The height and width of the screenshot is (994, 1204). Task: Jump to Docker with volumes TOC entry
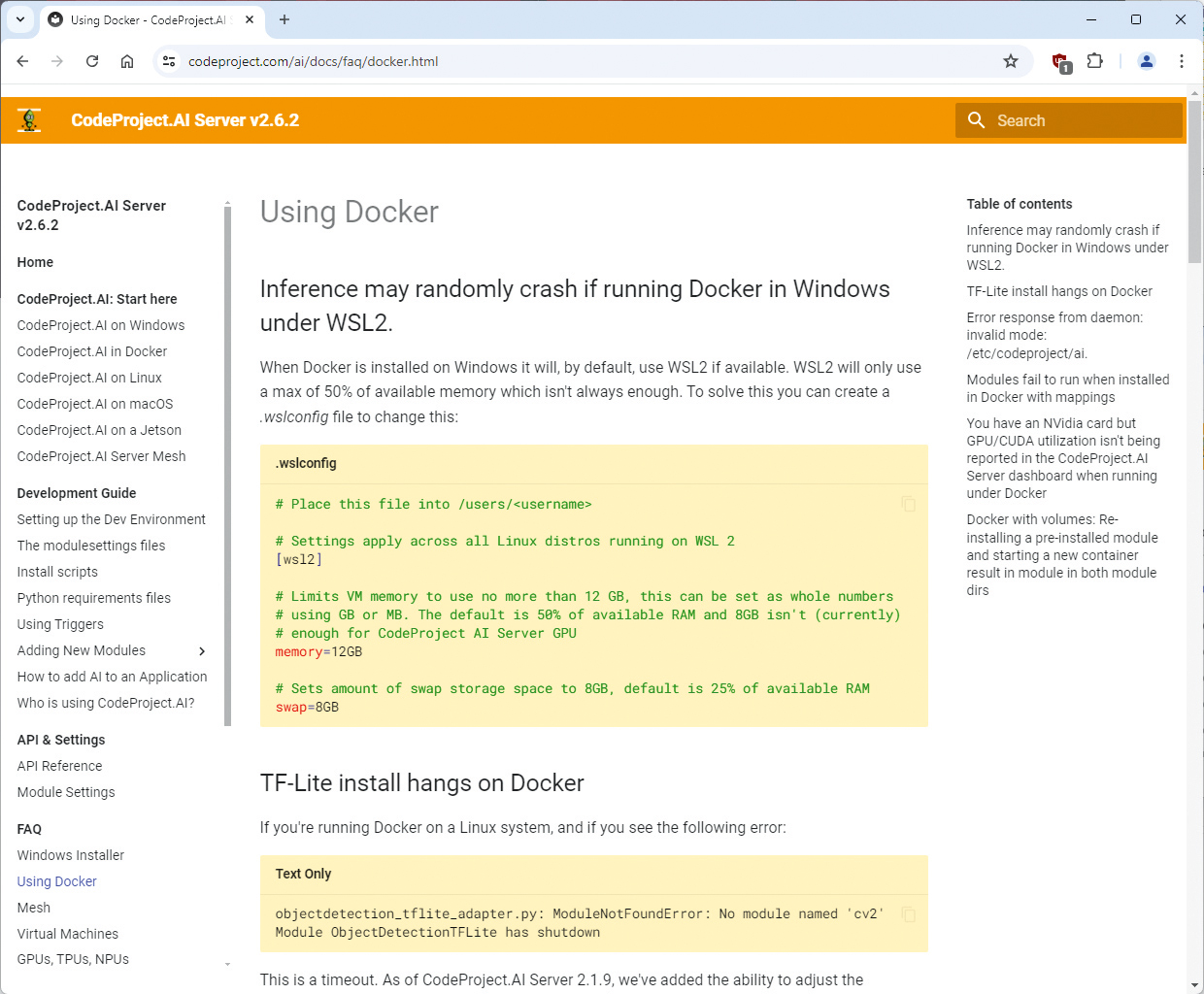pyautogui.click(x=1062, y=554)
